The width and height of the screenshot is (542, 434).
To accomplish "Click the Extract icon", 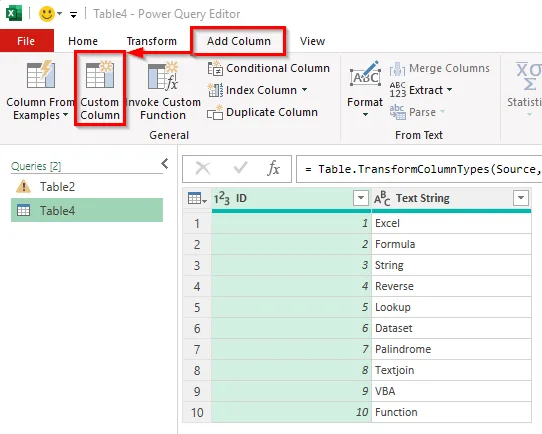I will [x=398, y=89].
